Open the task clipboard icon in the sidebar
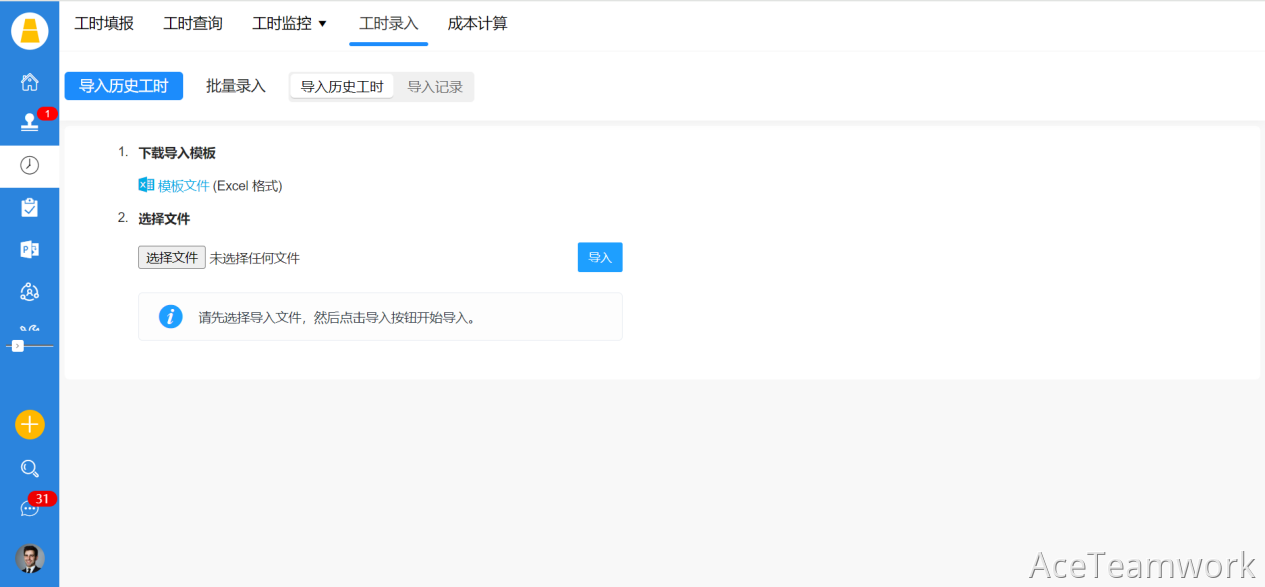 pos(30,207)
